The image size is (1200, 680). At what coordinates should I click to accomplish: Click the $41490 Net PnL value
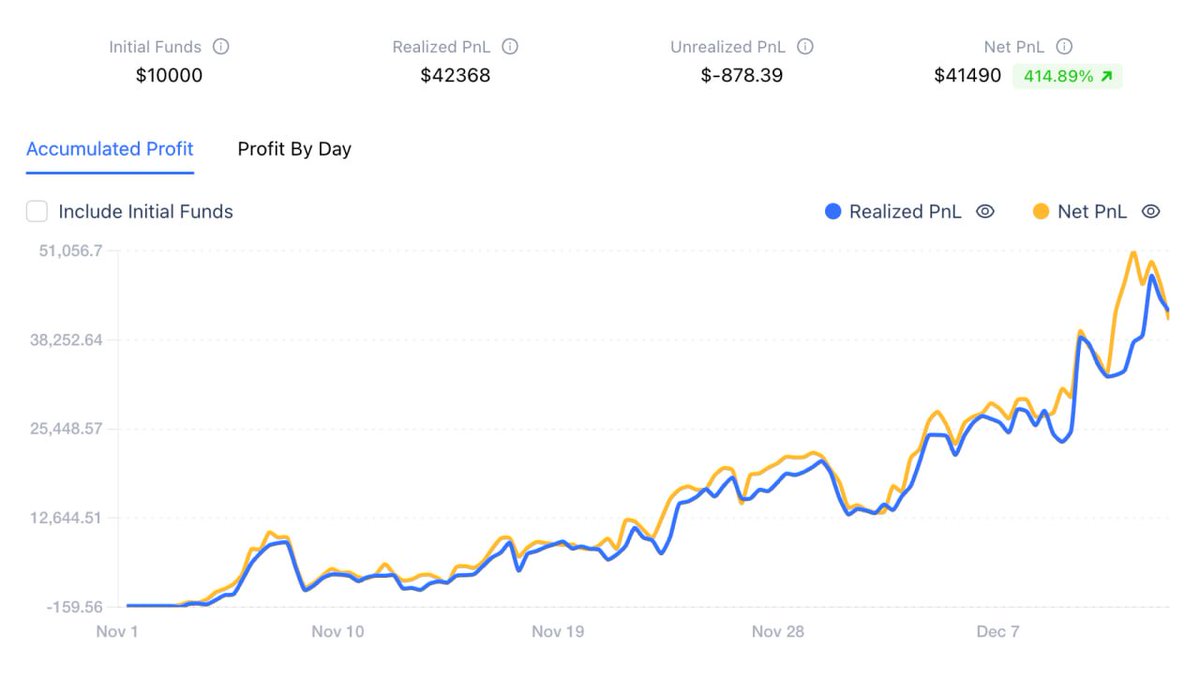968,75
